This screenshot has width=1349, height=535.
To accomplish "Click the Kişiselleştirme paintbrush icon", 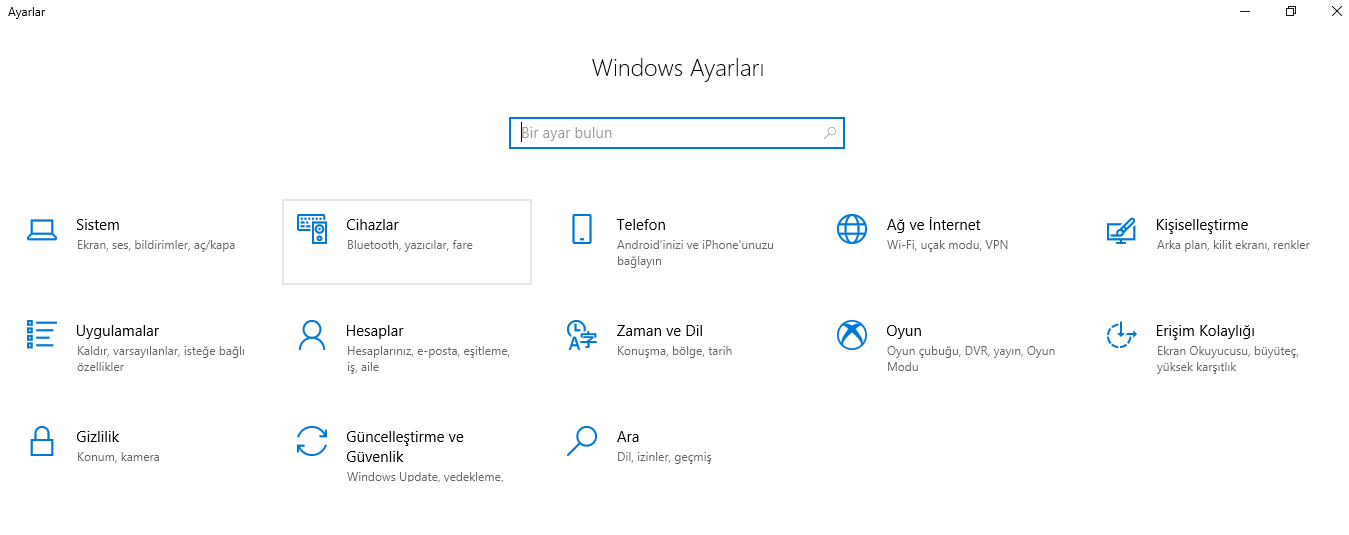I will pyautogui.click(x=1121, y=230).
